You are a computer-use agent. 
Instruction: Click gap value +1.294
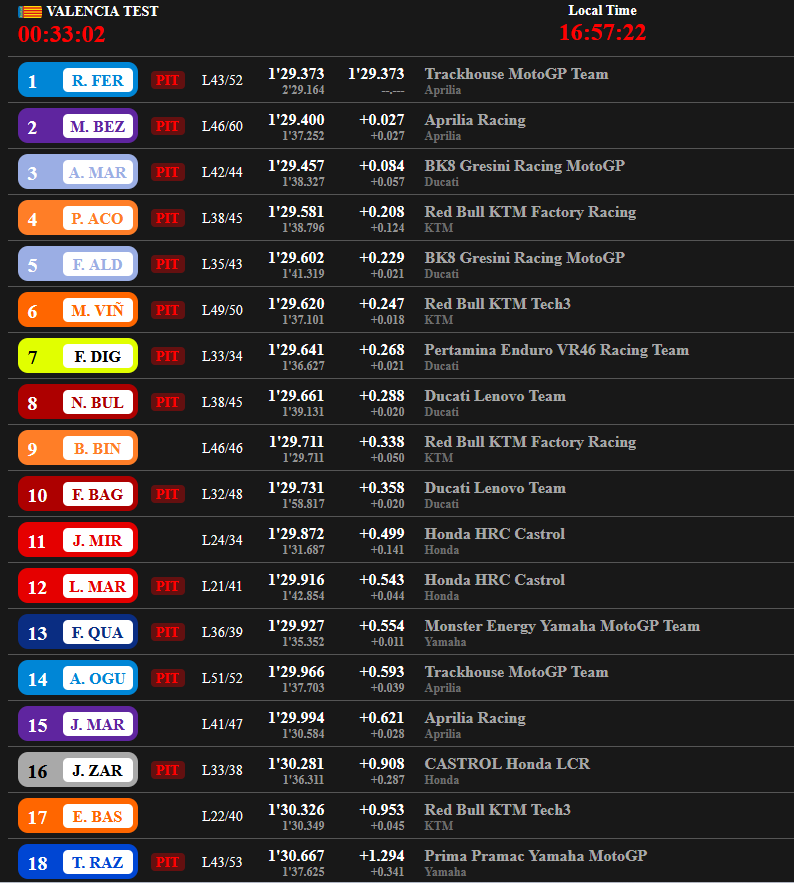[382, 856]
